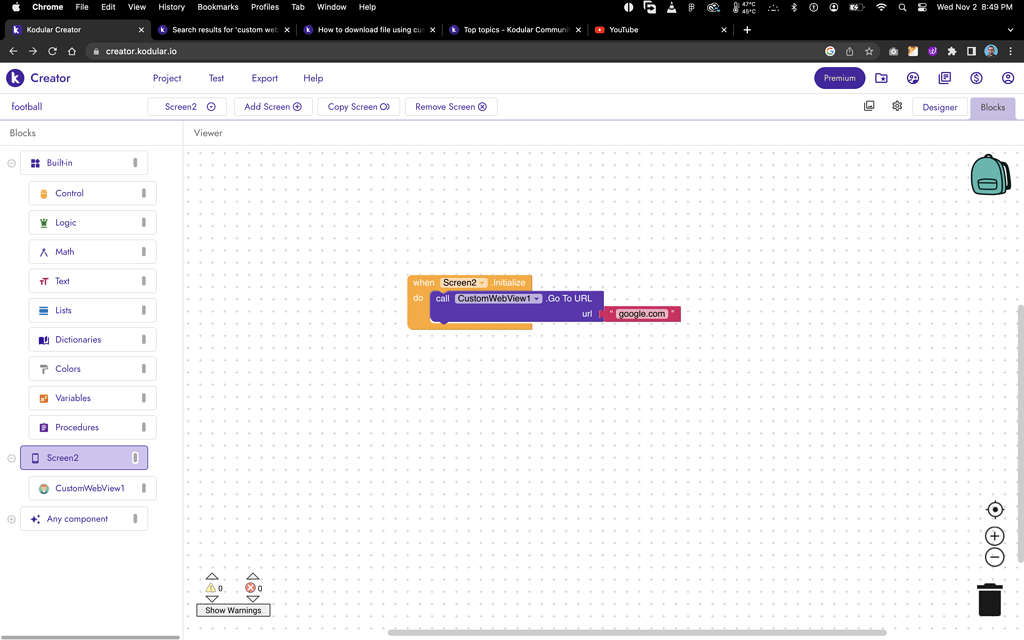The height and width of the screenshot is (640, 1024).
Task: Click the Add Screen button
Action: coord(272,106)
